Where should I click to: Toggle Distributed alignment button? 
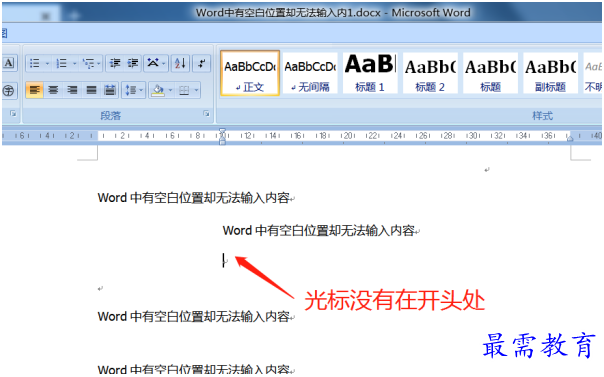(x=110, y=90)
